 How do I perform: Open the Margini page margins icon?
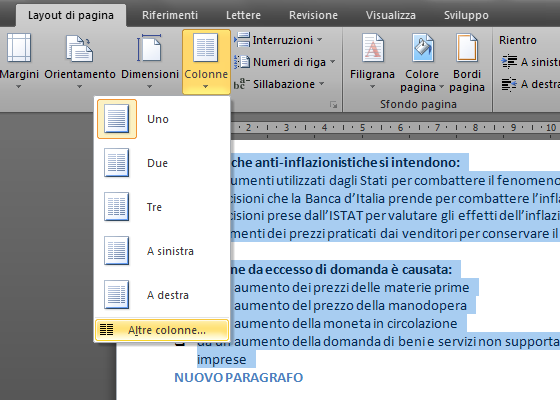pyautogui.click(x=19, y=48)
